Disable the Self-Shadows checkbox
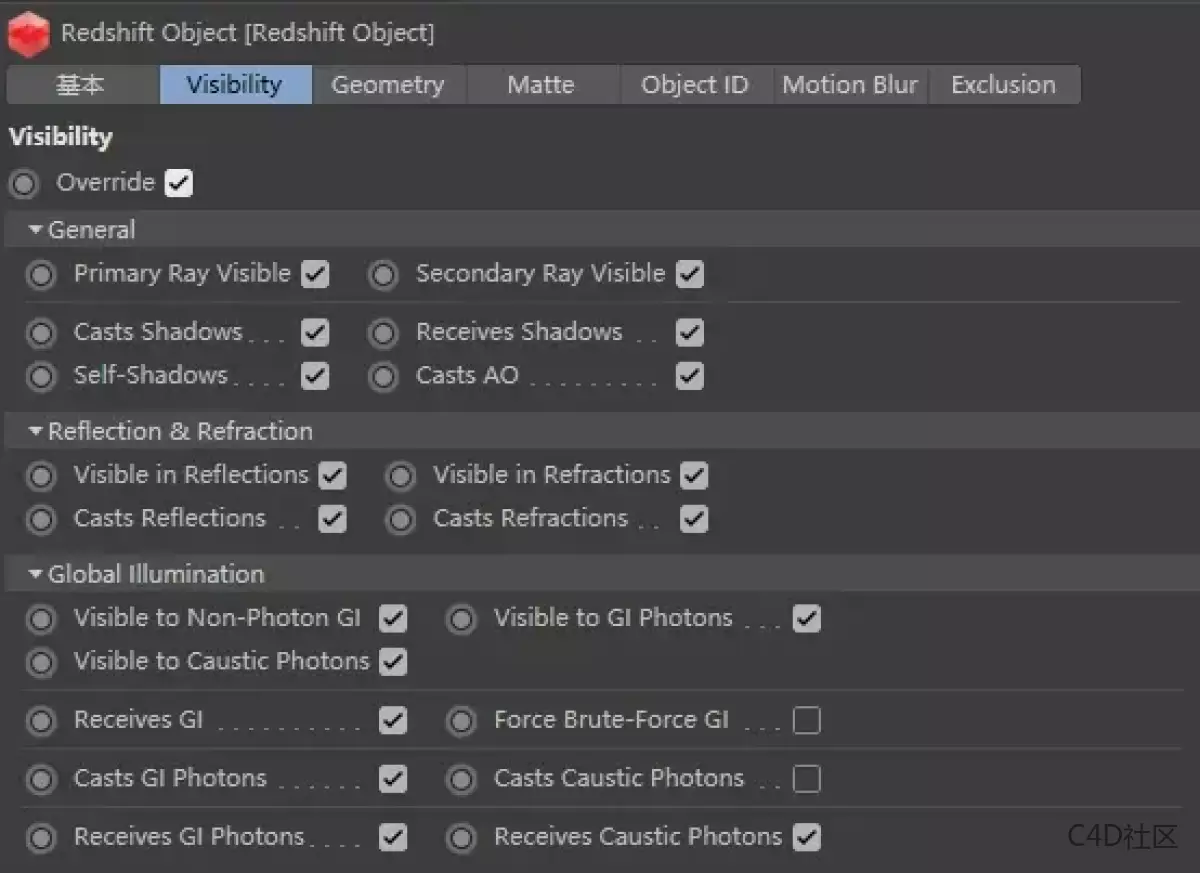This screenshot has width=1200, height=873. coord(315,376)
